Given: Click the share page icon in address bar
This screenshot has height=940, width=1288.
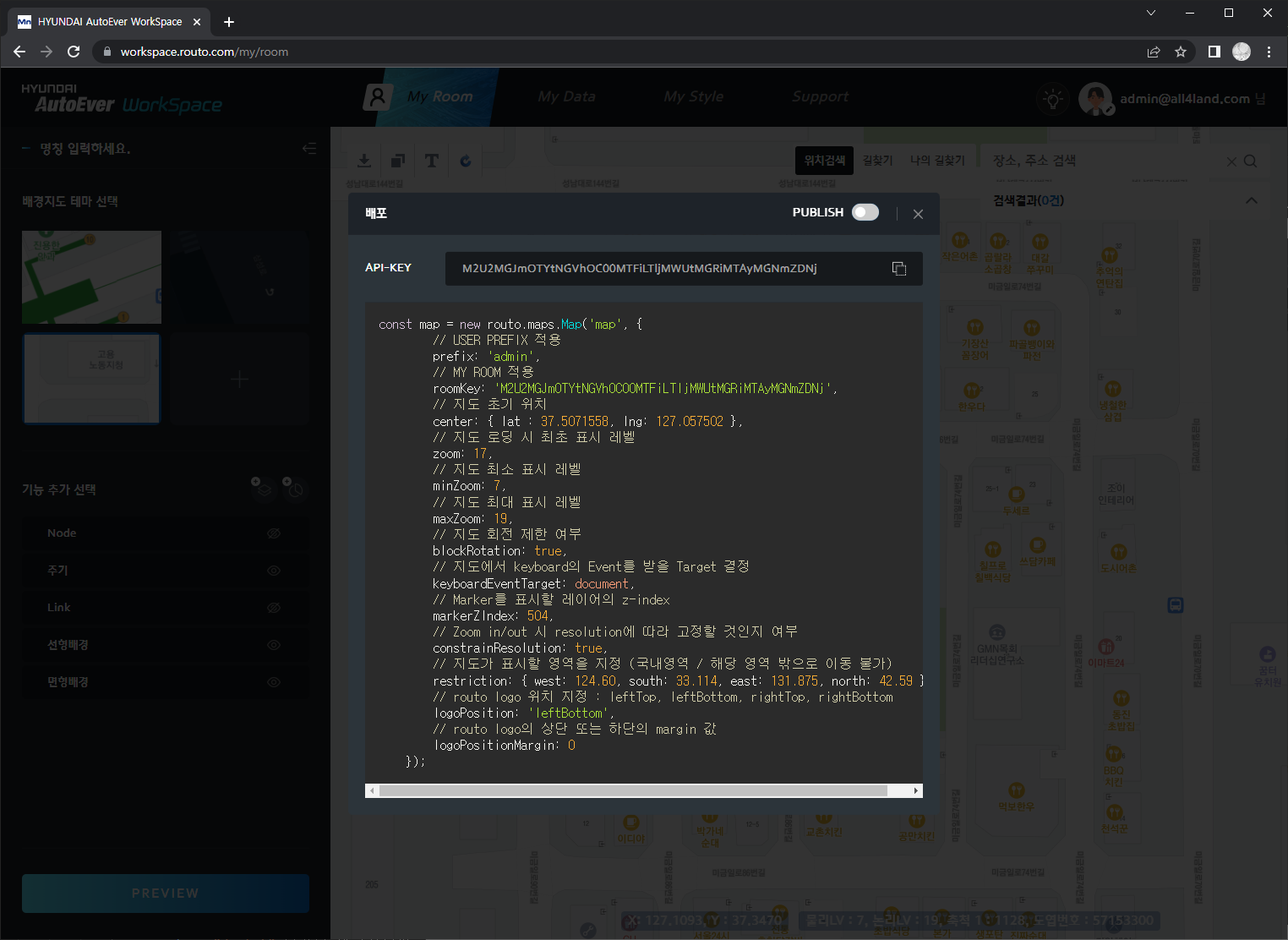Looking at the screenshot, I should pyautogui.click(x=1154, y=52).
